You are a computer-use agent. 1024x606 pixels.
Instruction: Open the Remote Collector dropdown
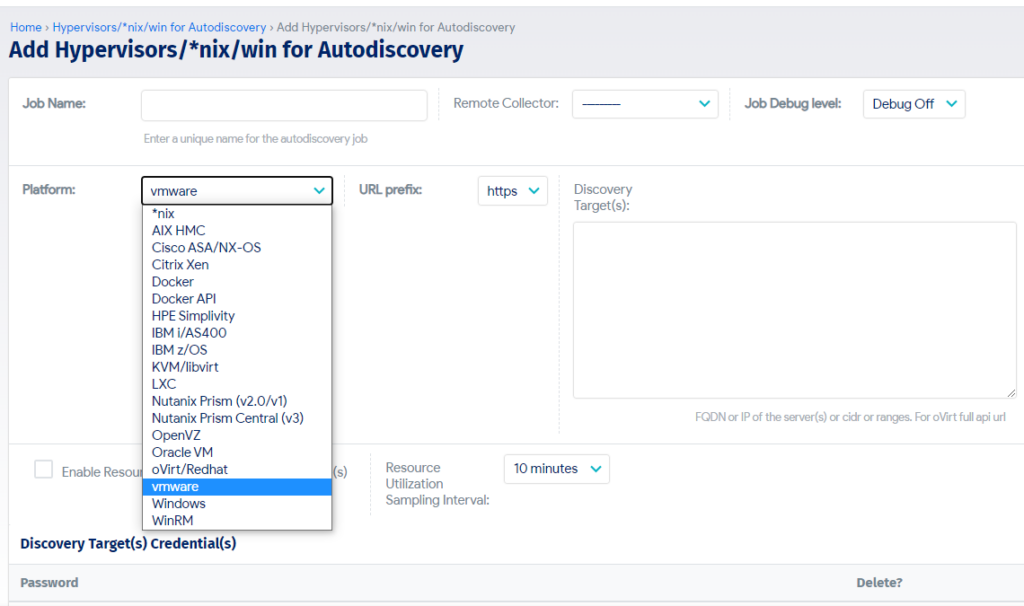(645, 104)
